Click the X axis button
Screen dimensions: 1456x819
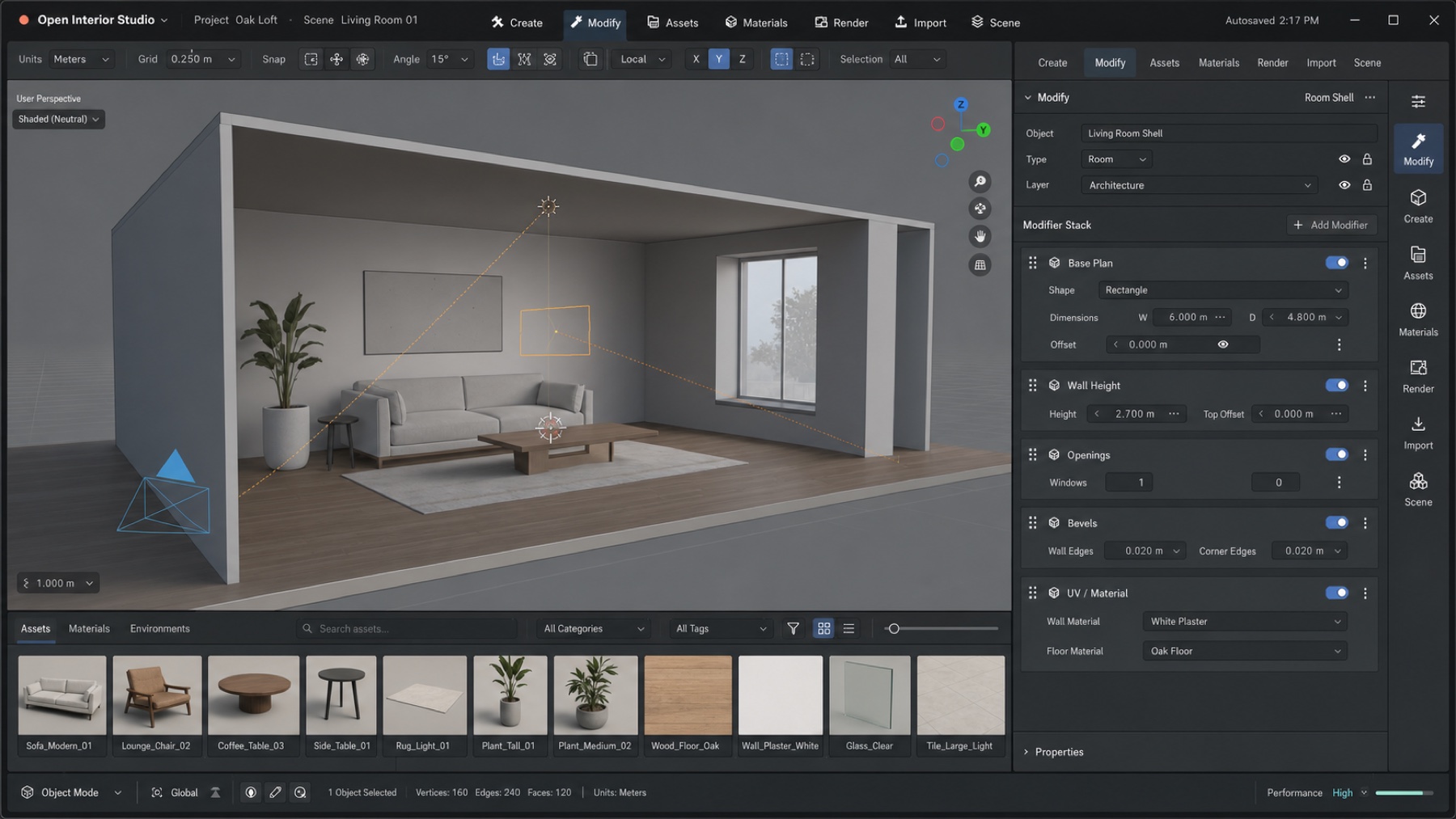tap(696, 59)
